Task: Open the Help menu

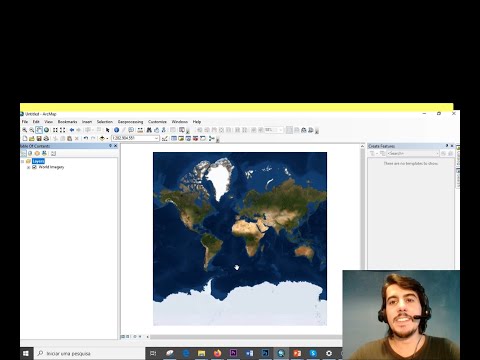Action: pos(197,122)
